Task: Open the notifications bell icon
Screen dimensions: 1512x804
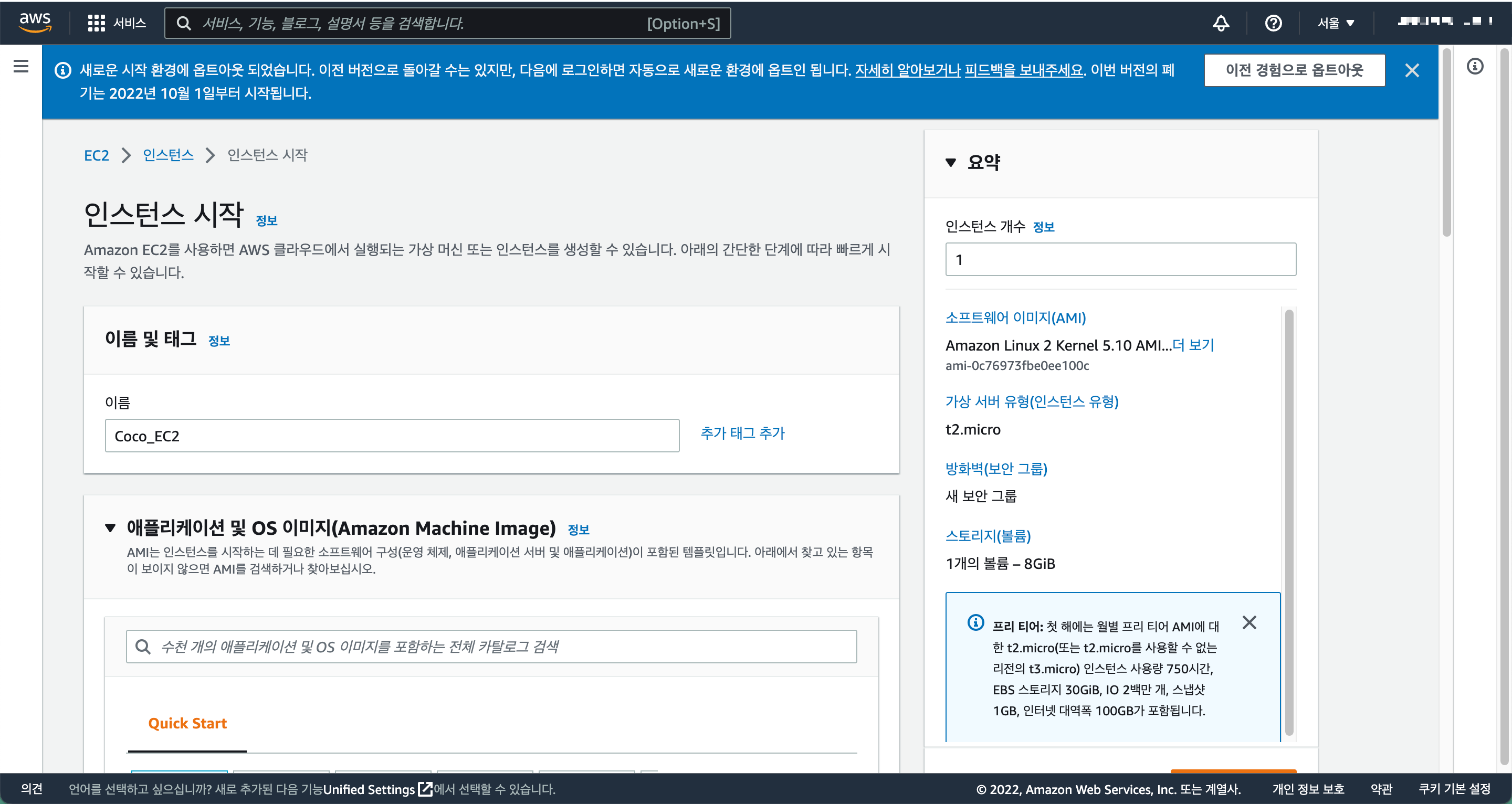Action: click(x=1221, y=23)
